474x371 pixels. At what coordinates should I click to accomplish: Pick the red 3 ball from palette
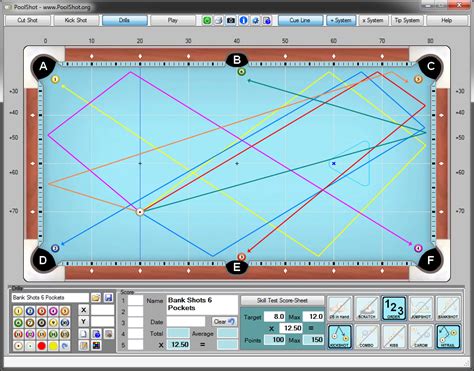coord(42,311)
